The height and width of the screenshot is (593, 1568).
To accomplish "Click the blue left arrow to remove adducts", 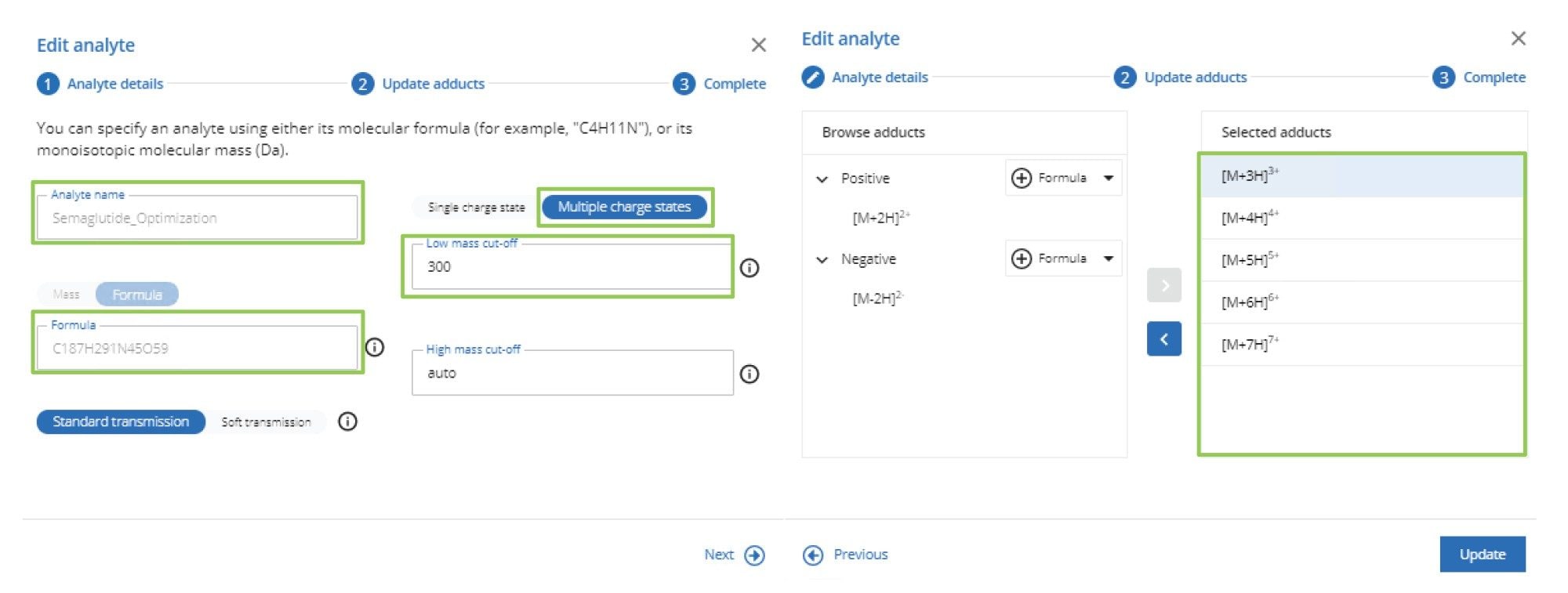I will (1165, 338).
